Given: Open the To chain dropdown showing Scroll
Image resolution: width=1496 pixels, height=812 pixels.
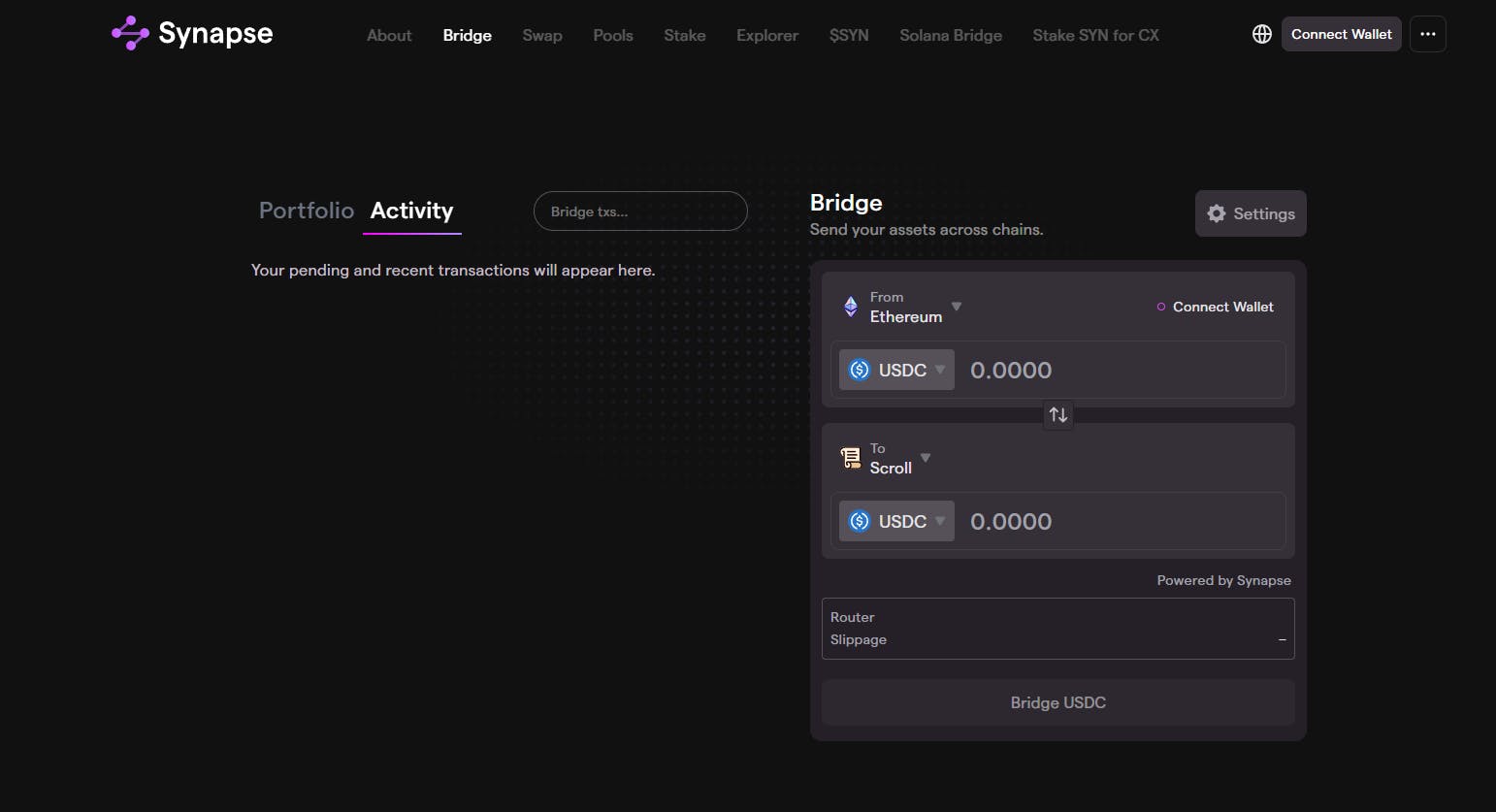Looking at the screenshot, I should 894,458.
